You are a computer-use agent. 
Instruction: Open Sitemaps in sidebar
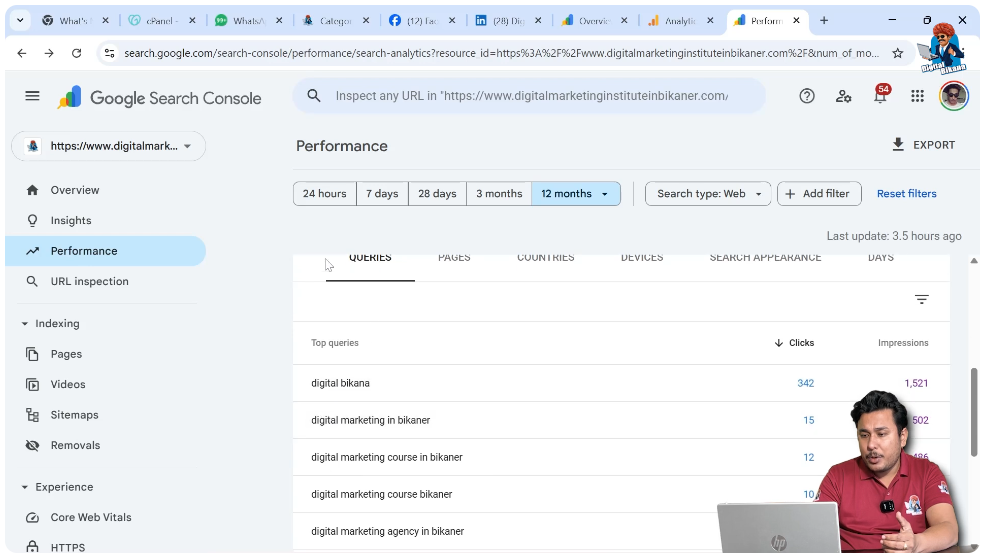(x=105, y=415)
